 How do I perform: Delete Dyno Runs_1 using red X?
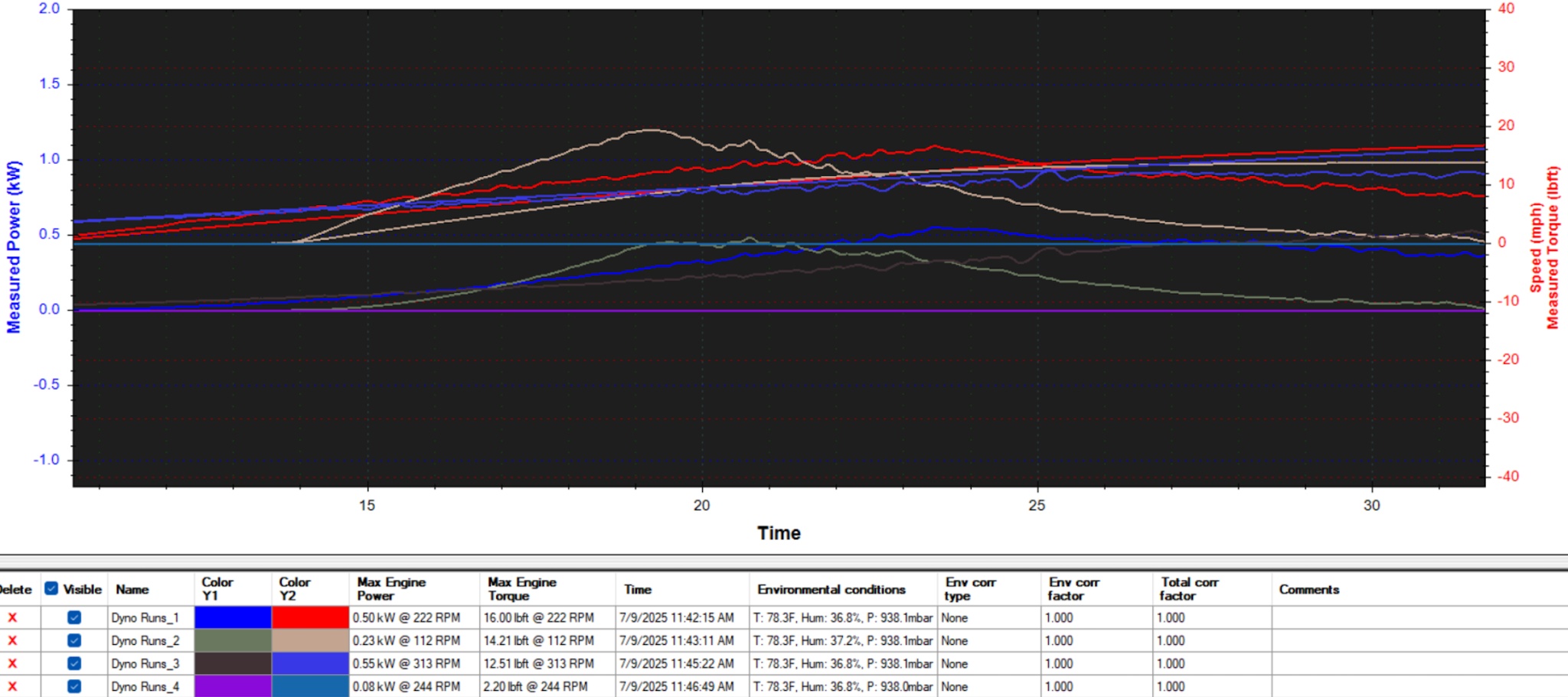[x=12, y=617]
